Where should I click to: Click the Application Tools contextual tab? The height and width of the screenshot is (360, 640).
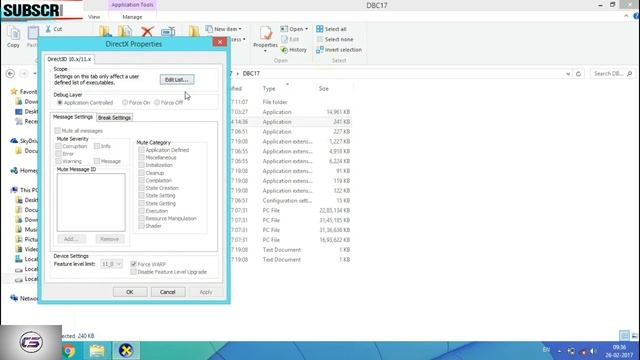point(132,5)
